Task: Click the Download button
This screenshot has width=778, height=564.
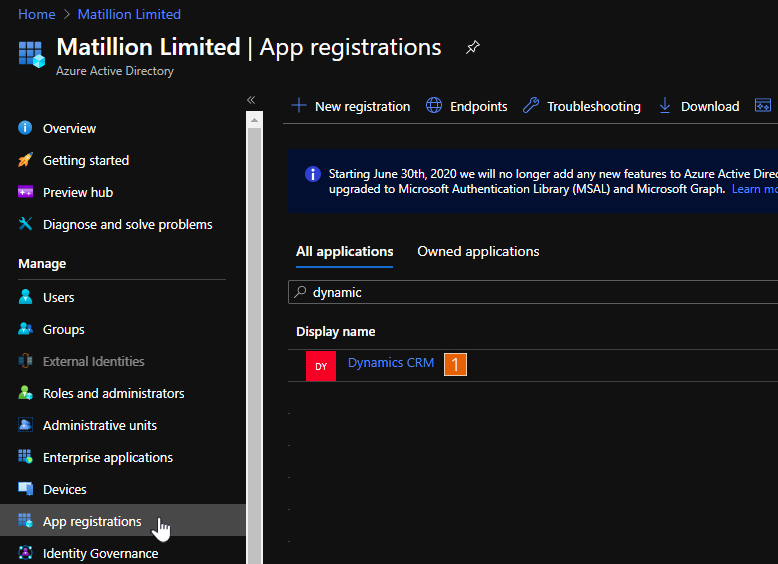Action: click(x=699, y=106)
